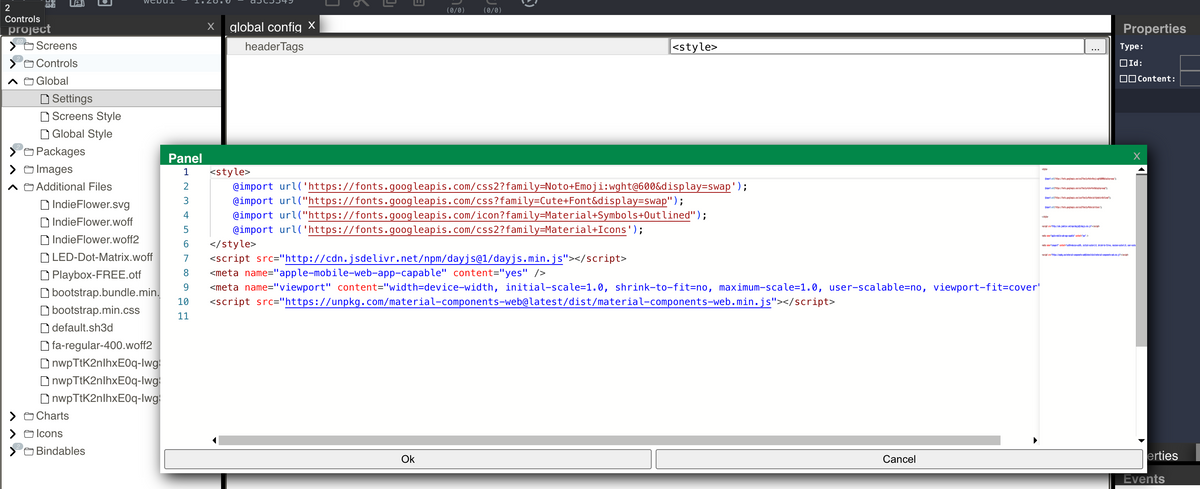Close the Panel dialog with X
The height and width of the screenshot is (489, 1200).
pos(1136,157)
